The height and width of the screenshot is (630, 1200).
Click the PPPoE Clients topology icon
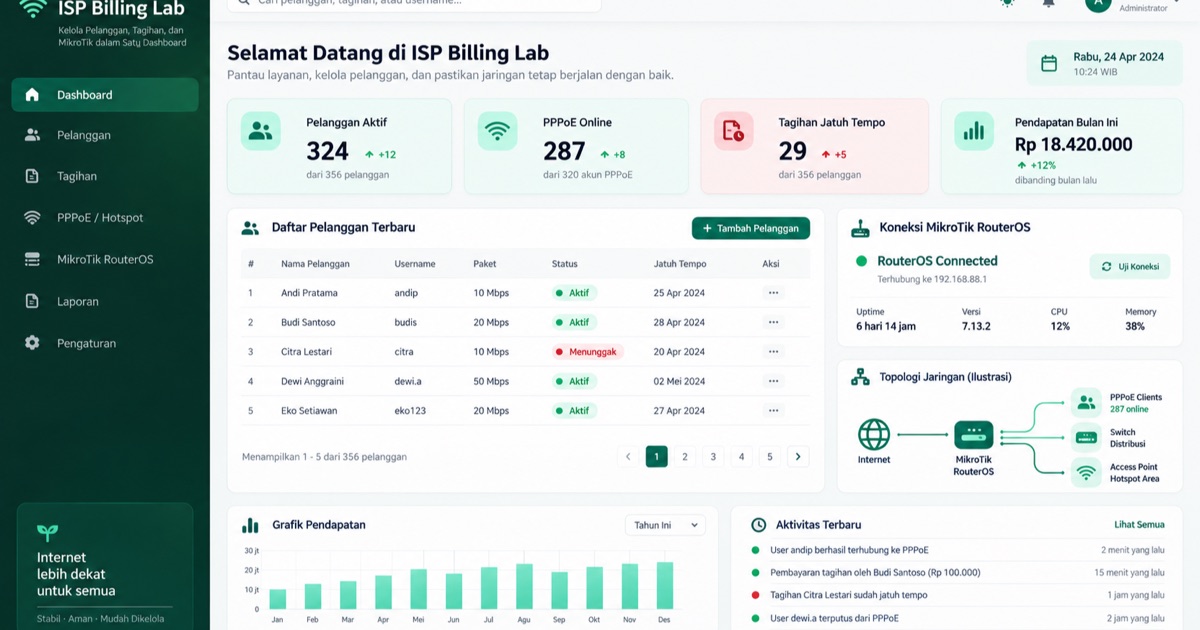(1086, 403)
